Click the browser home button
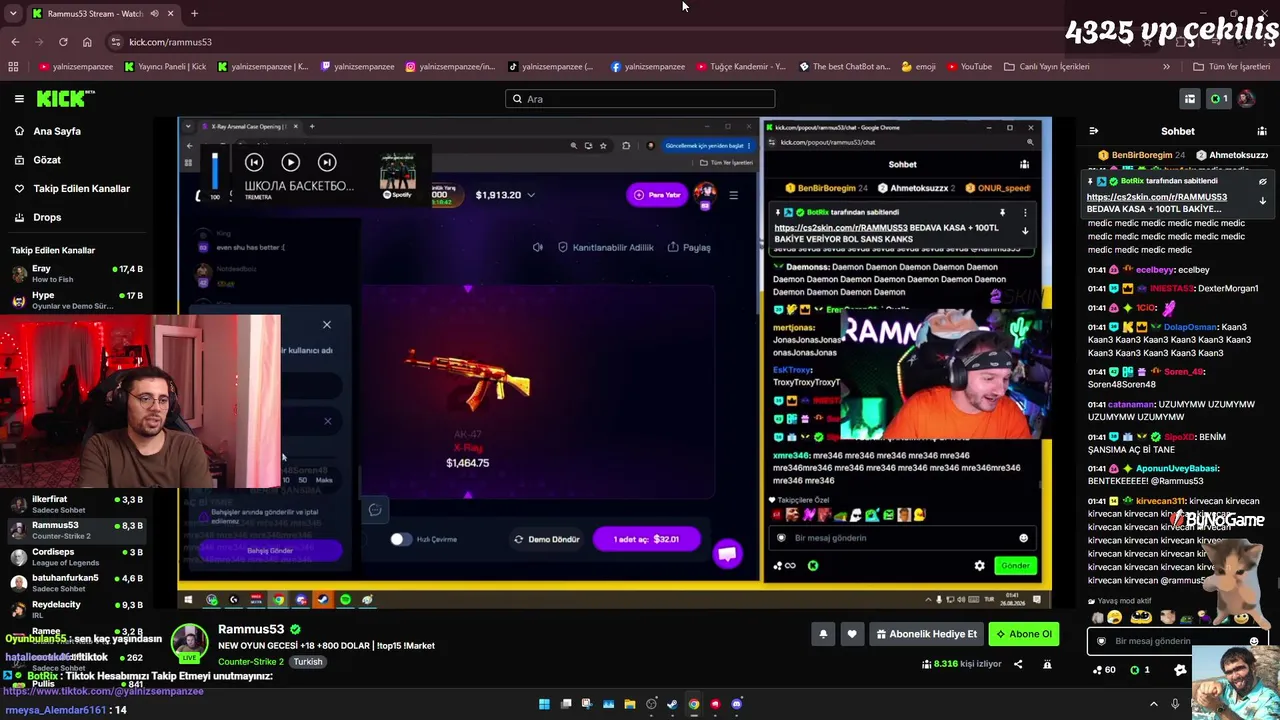This screenshot has width=1280, height=720. click(87, 42)
